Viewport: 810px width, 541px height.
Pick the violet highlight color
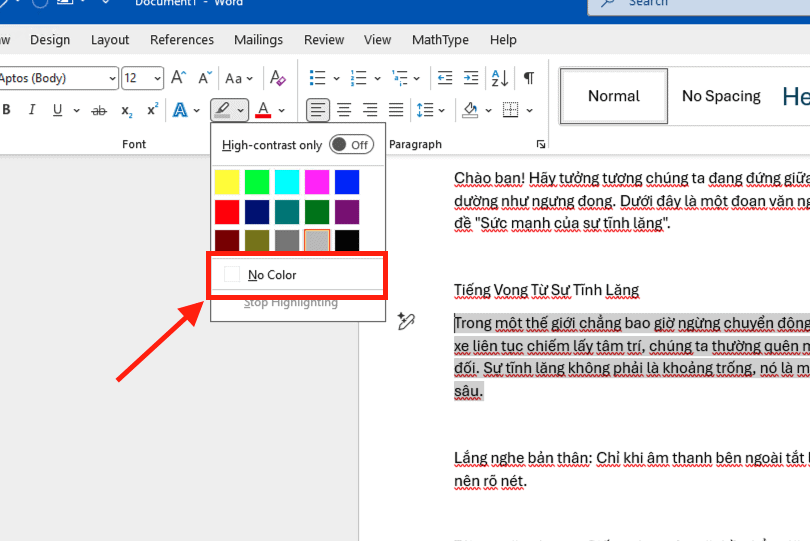pos(347,212)
